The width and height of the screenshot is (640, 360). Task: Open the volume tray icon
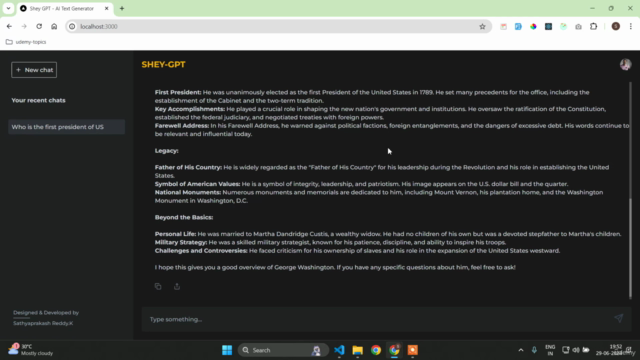pos(576,350)
